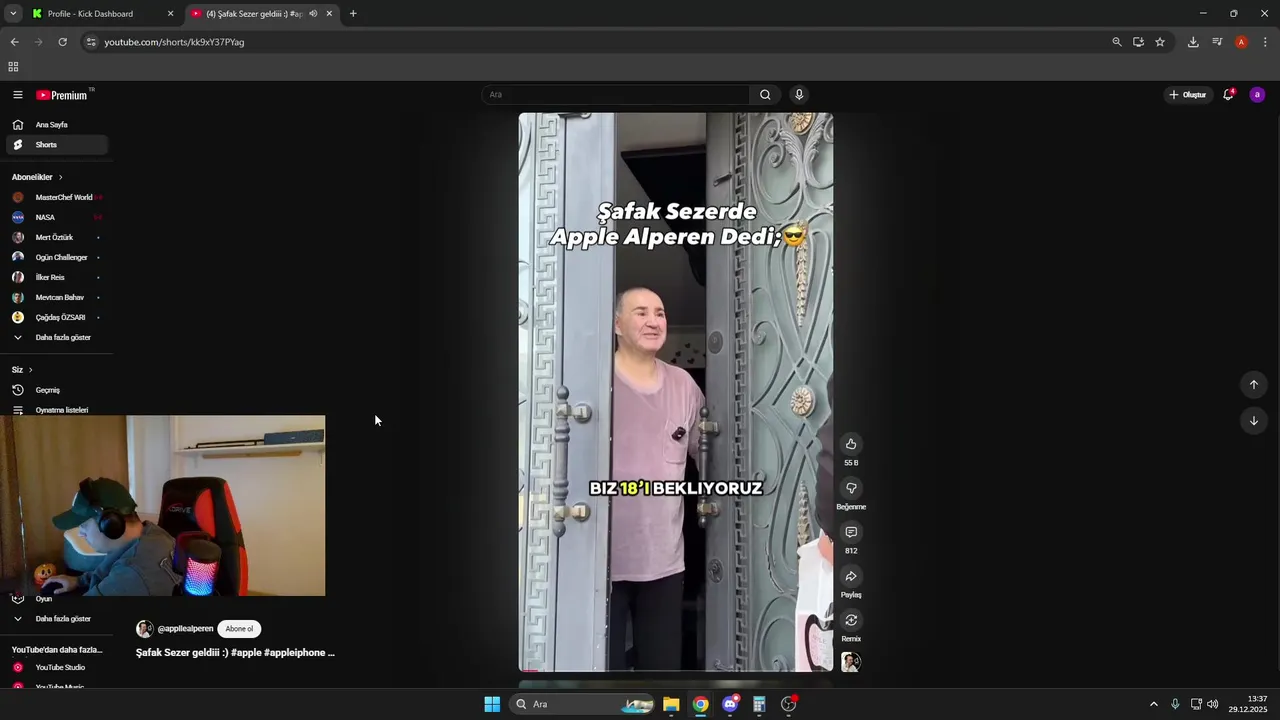Image resolution: width=1280 pixels, height=720 pixels.
Task: Like the Short with the thumbs-up icon
Action: pos(851,444)
